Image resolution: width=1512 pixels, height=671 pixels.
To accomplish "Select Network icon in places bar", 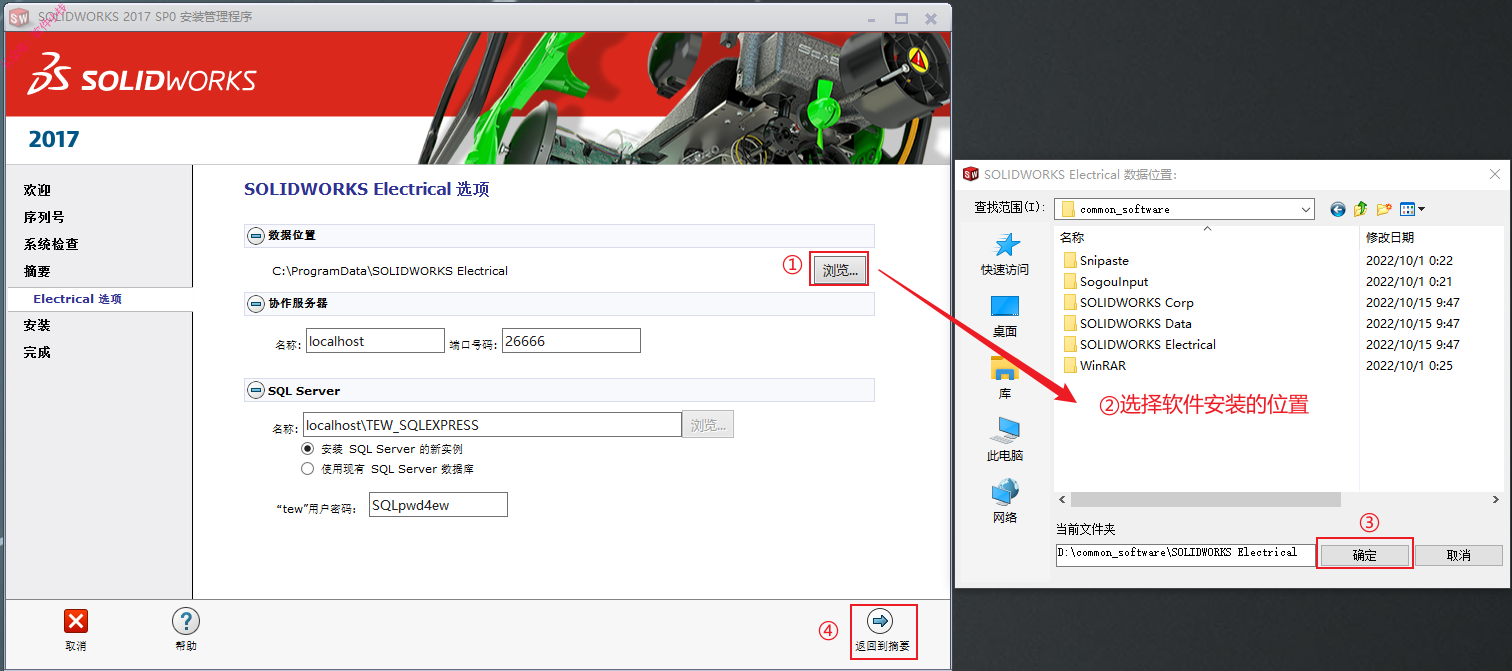I will 1005,492.
